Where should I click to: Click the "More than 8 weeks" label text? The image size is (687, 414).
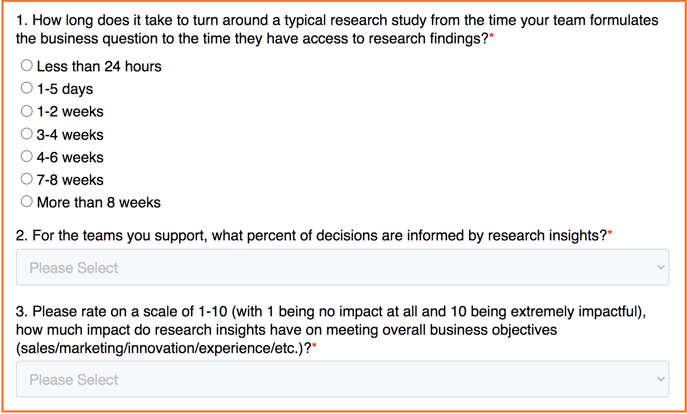99,202
